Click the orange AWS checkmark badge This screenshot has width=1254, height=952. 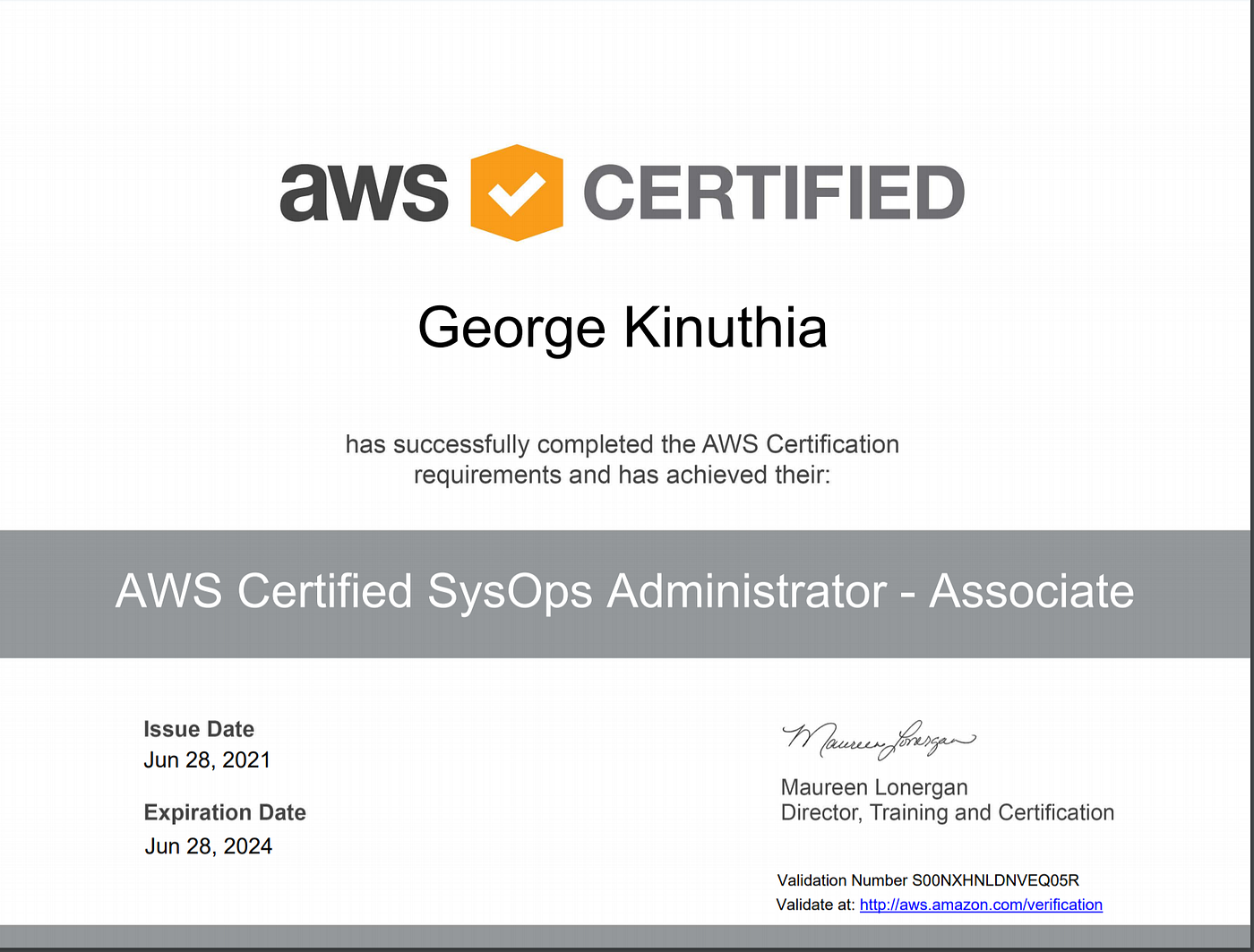click(517, 193)
